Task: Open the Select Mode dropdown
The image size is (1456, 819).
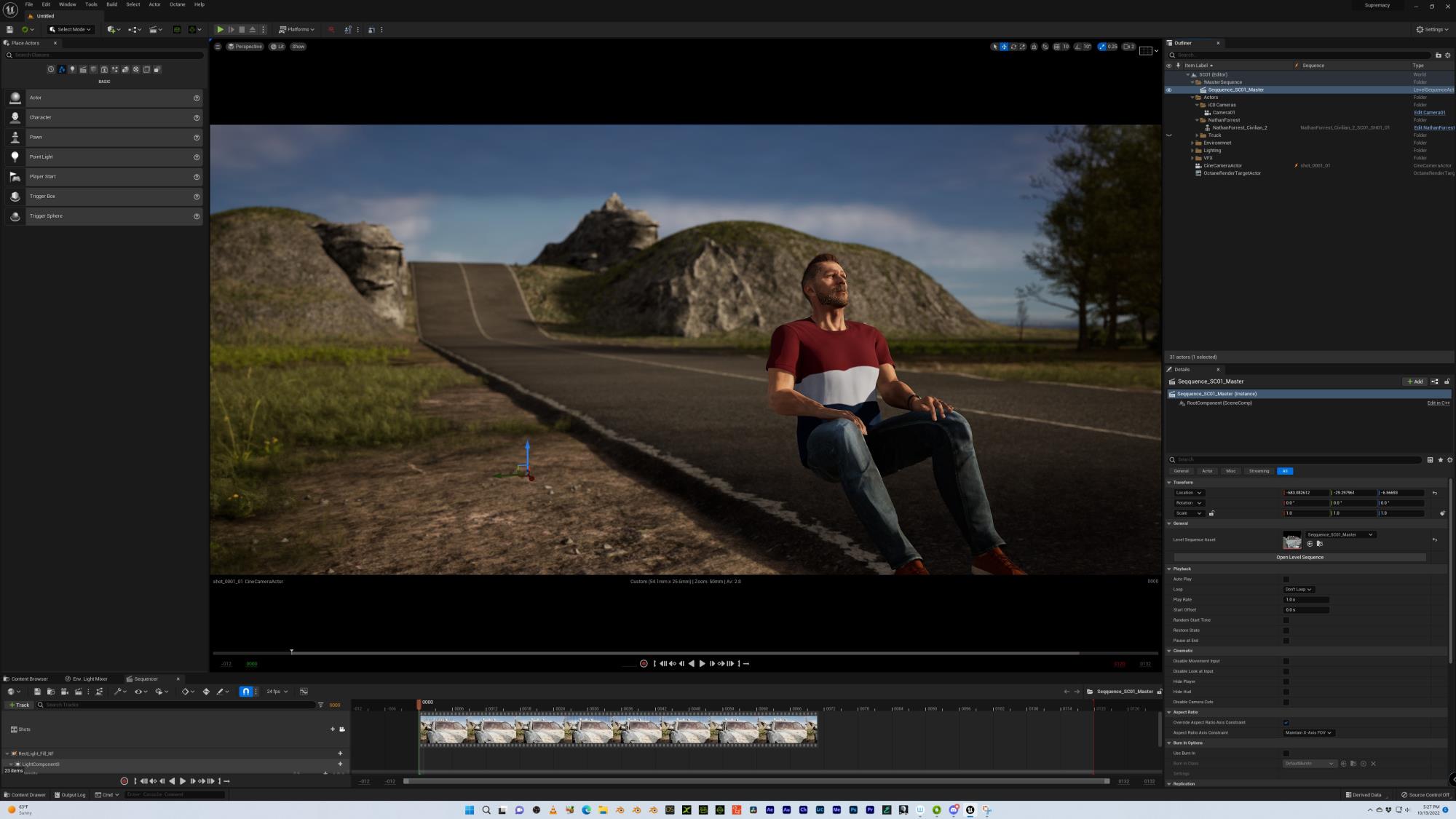Action: (70, 30)
